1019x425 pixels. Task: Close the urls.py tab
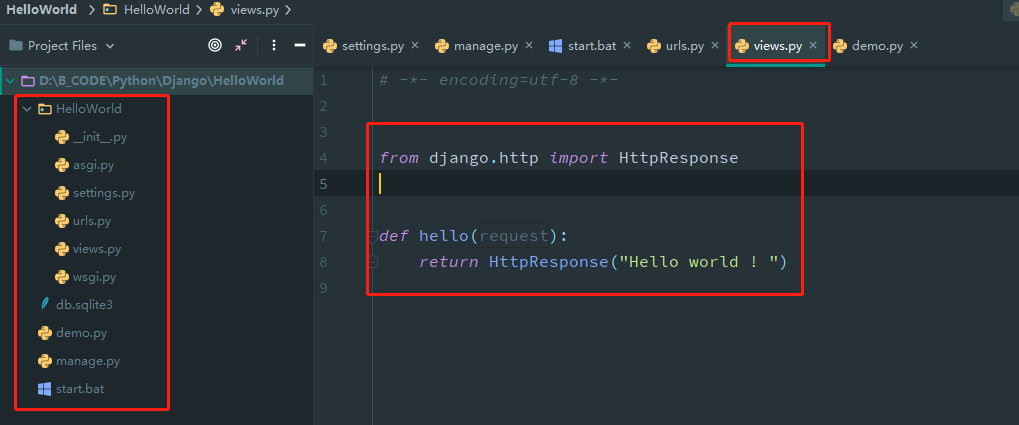point(716,45)
